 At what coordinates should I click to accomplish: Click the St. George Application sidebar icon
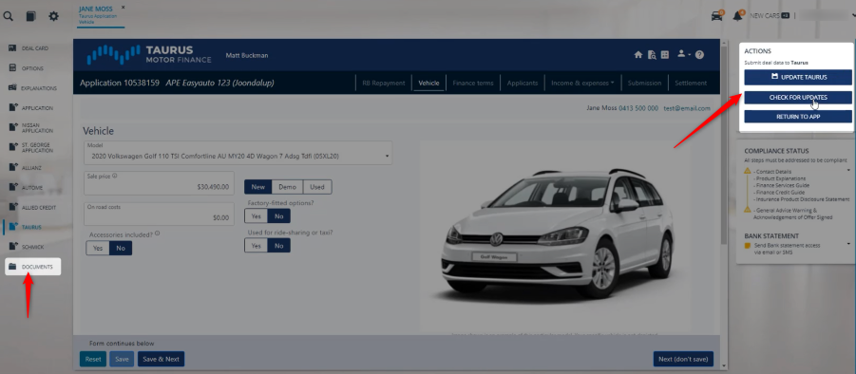click(x=12, y=147)
